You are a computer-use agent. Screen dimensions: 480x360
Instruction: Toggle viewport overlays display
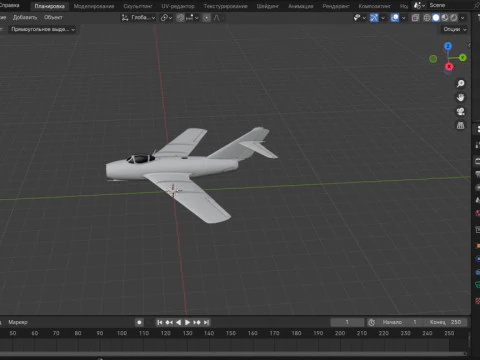click(x=395, y=18)
